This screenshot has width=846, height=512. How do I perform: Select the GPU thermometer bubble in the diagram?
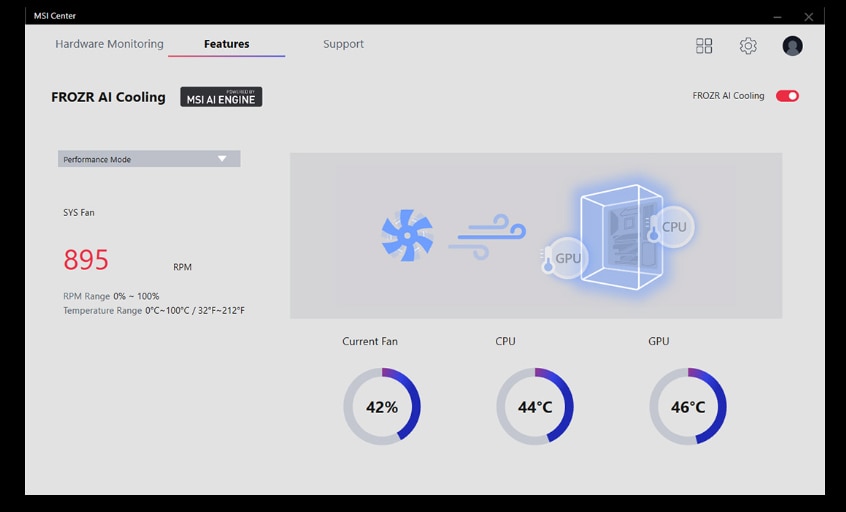(x=564, y=258)
